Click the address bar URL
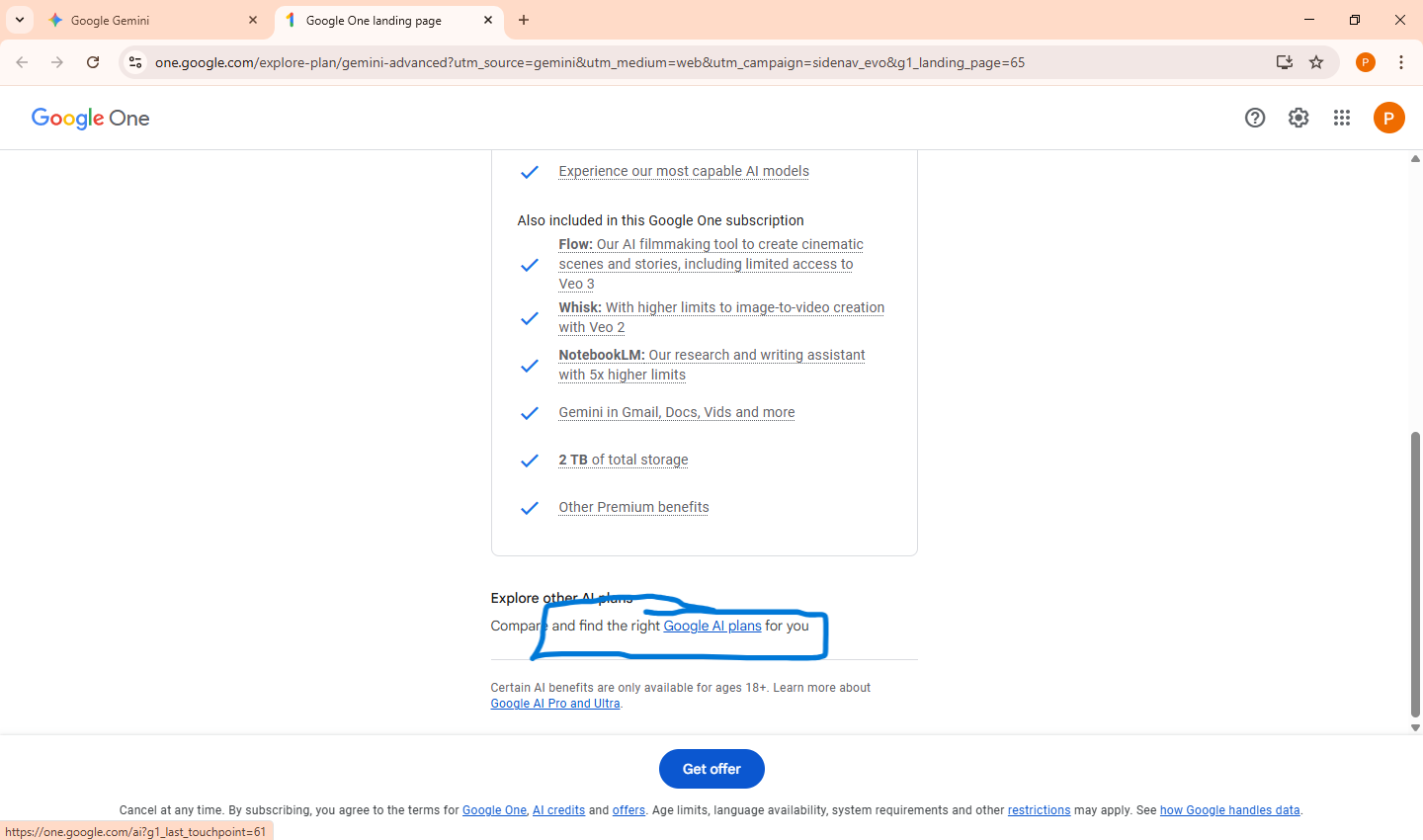Image resolution: width=1423 pixels, height=840 pixels. 590,62
